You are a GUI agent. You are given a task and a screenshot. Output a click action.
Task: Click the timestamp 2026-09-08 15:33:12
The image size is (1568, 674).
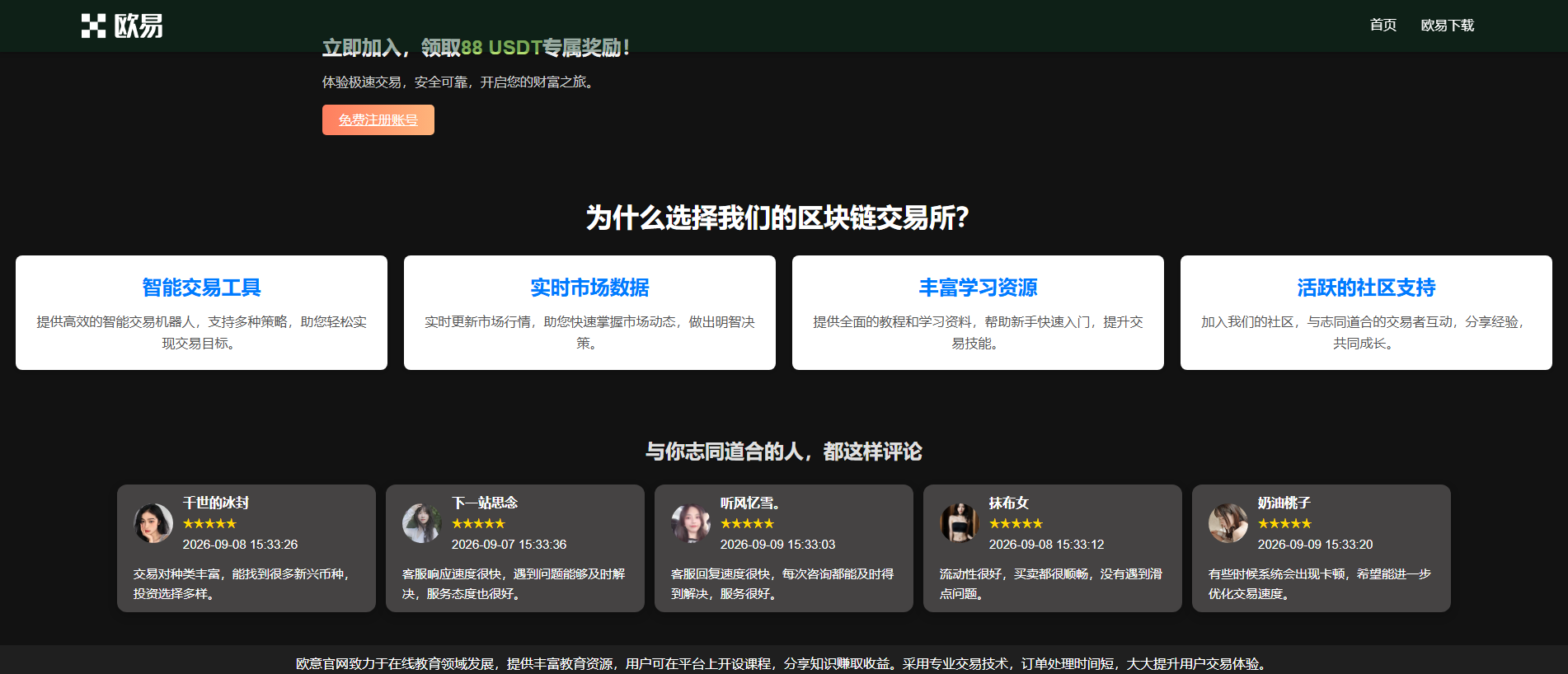(x=1046, y=545)
